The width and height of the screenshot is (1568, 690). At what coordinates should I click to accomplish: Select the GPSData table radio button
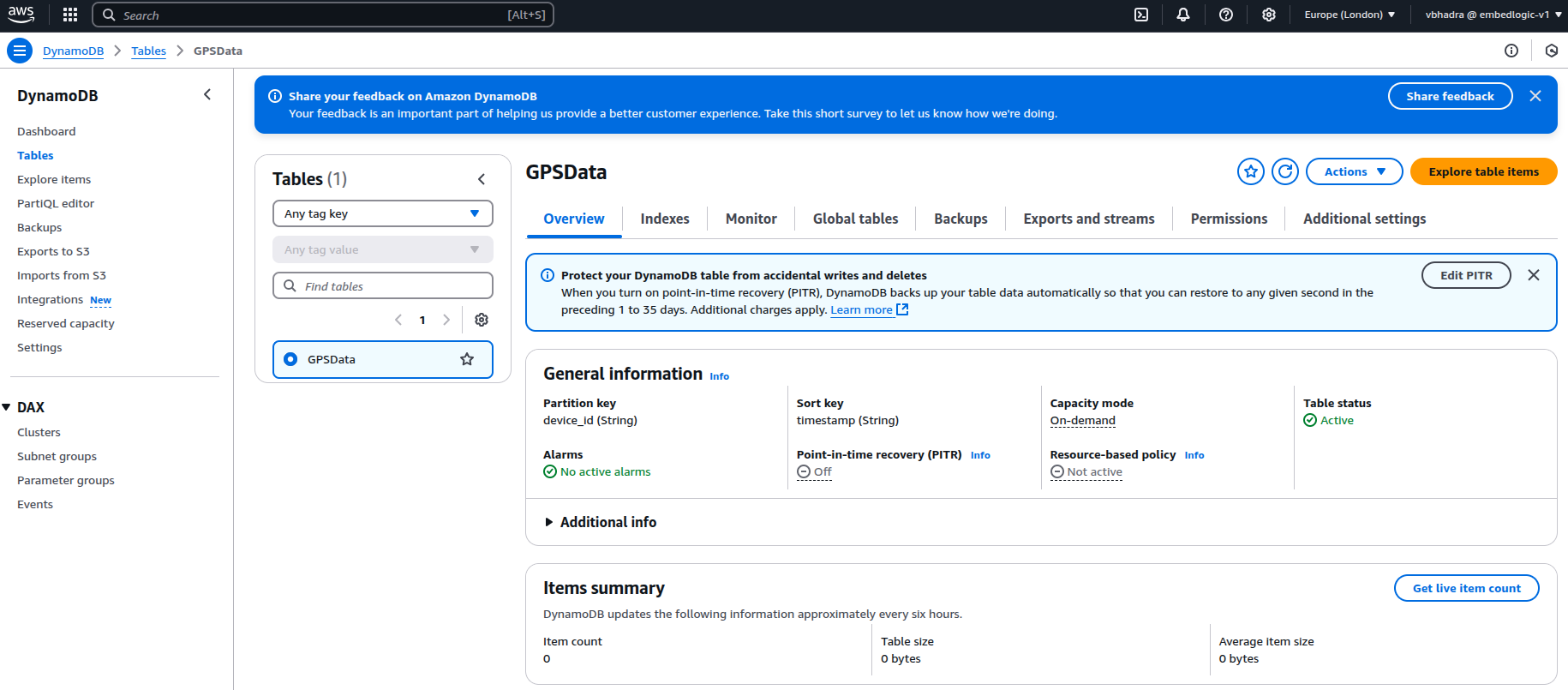pyautogui.click(x=290, y=359)
